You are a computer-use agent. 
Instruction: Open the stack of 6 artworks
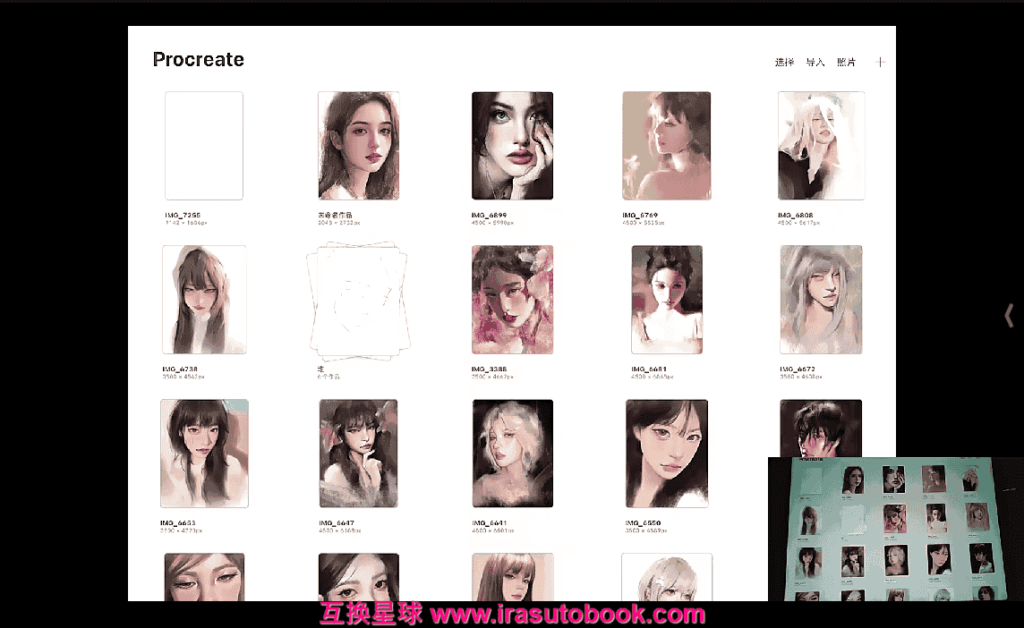[x=359, y=300]
